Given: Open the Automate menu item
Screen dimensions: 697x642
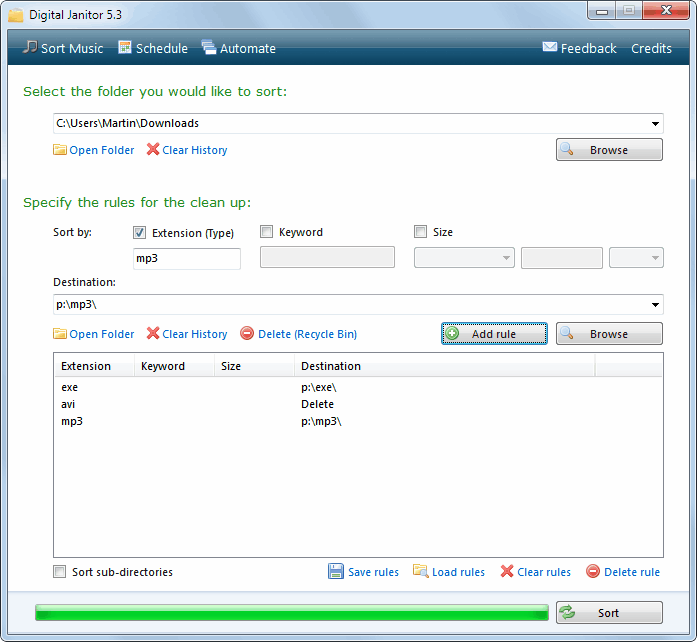Looking at the screenshot, I should [x=239, y=48].
